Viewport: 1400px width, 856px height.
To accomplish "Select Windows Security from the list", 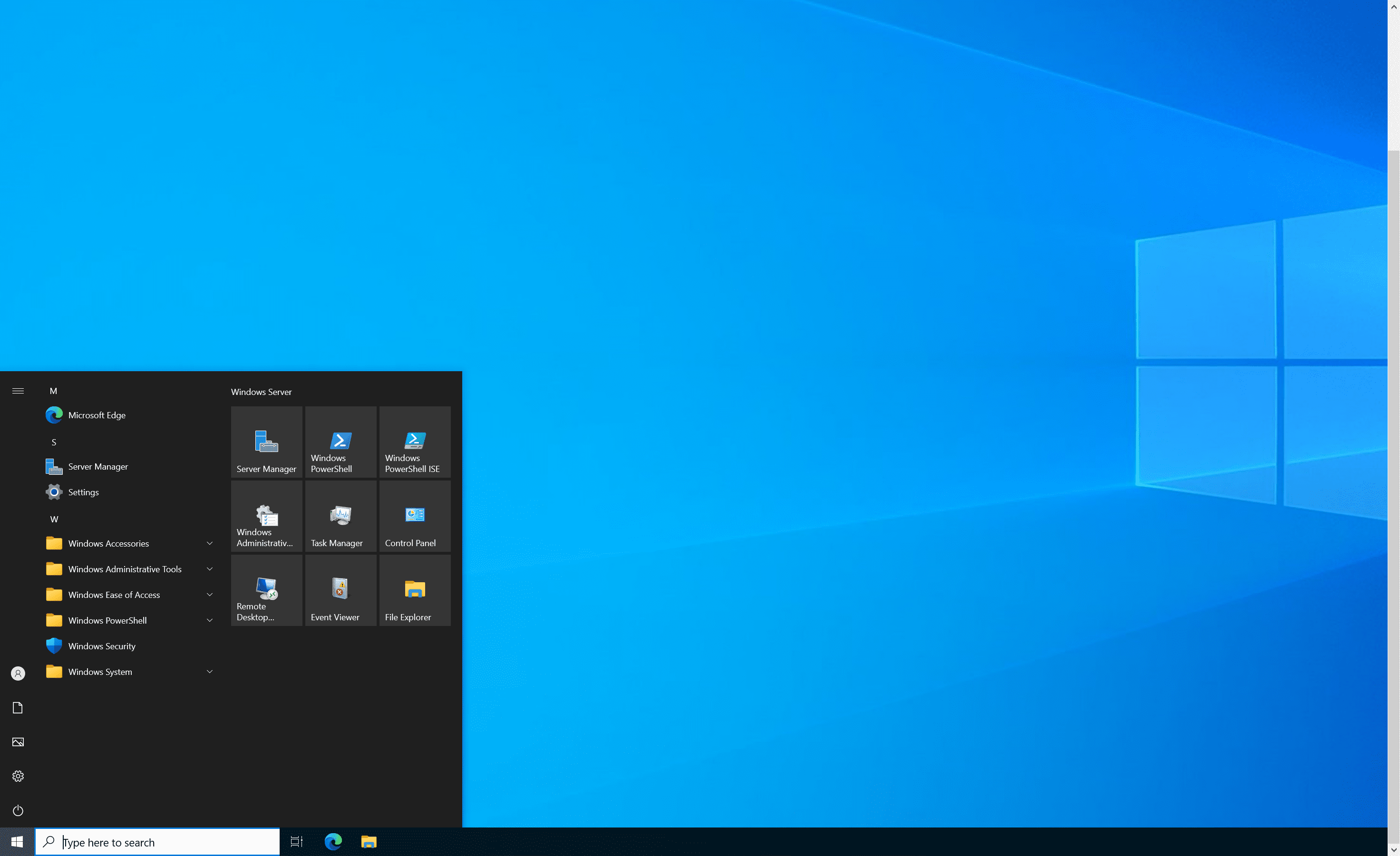I will [x=101, y=646].
